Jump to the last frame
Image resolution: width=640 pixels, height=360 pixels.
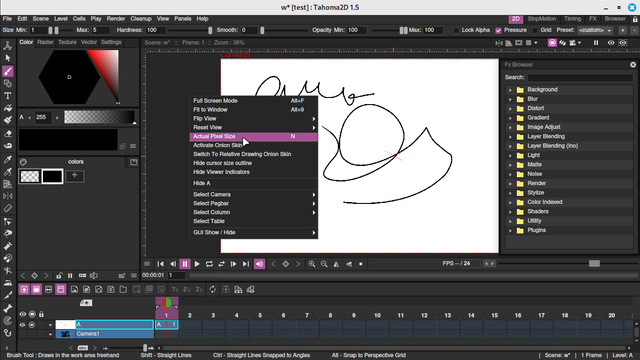(x=246, y=264)
